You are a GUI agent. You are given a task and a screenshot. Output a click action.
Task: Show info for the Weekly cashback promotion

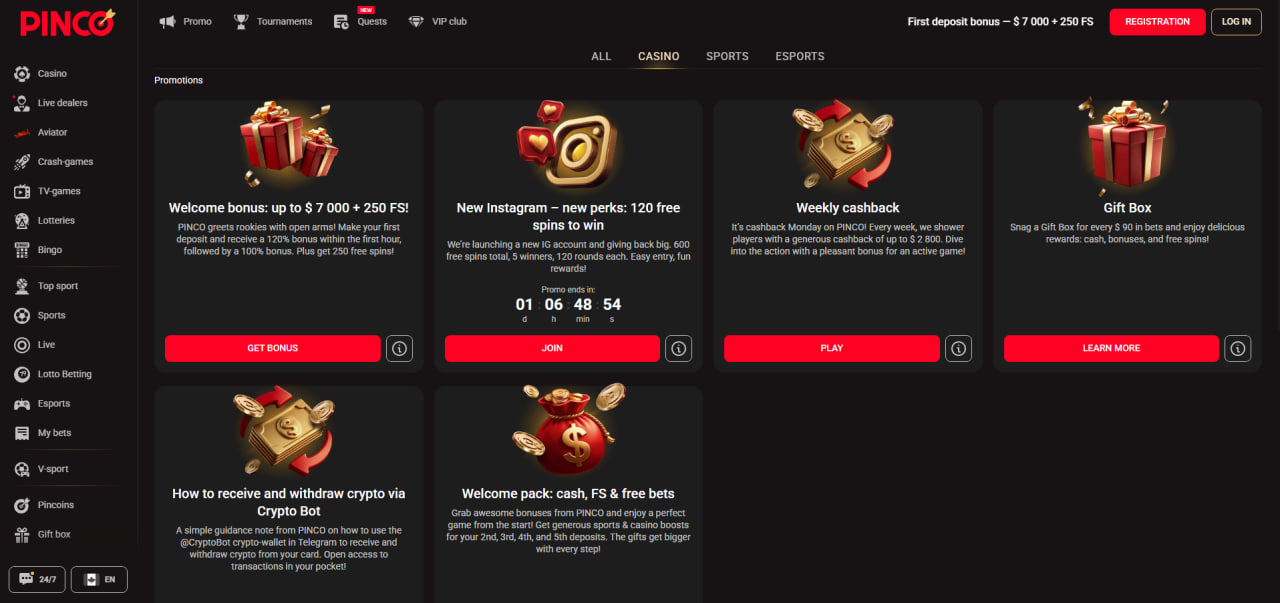pos(958,348)
